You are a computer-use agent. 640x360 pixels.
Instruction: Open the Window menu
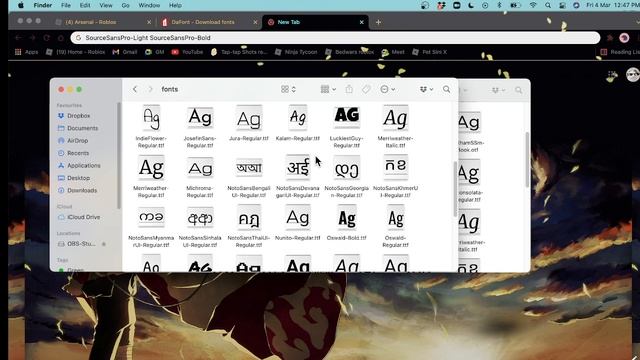coord(149,5)
